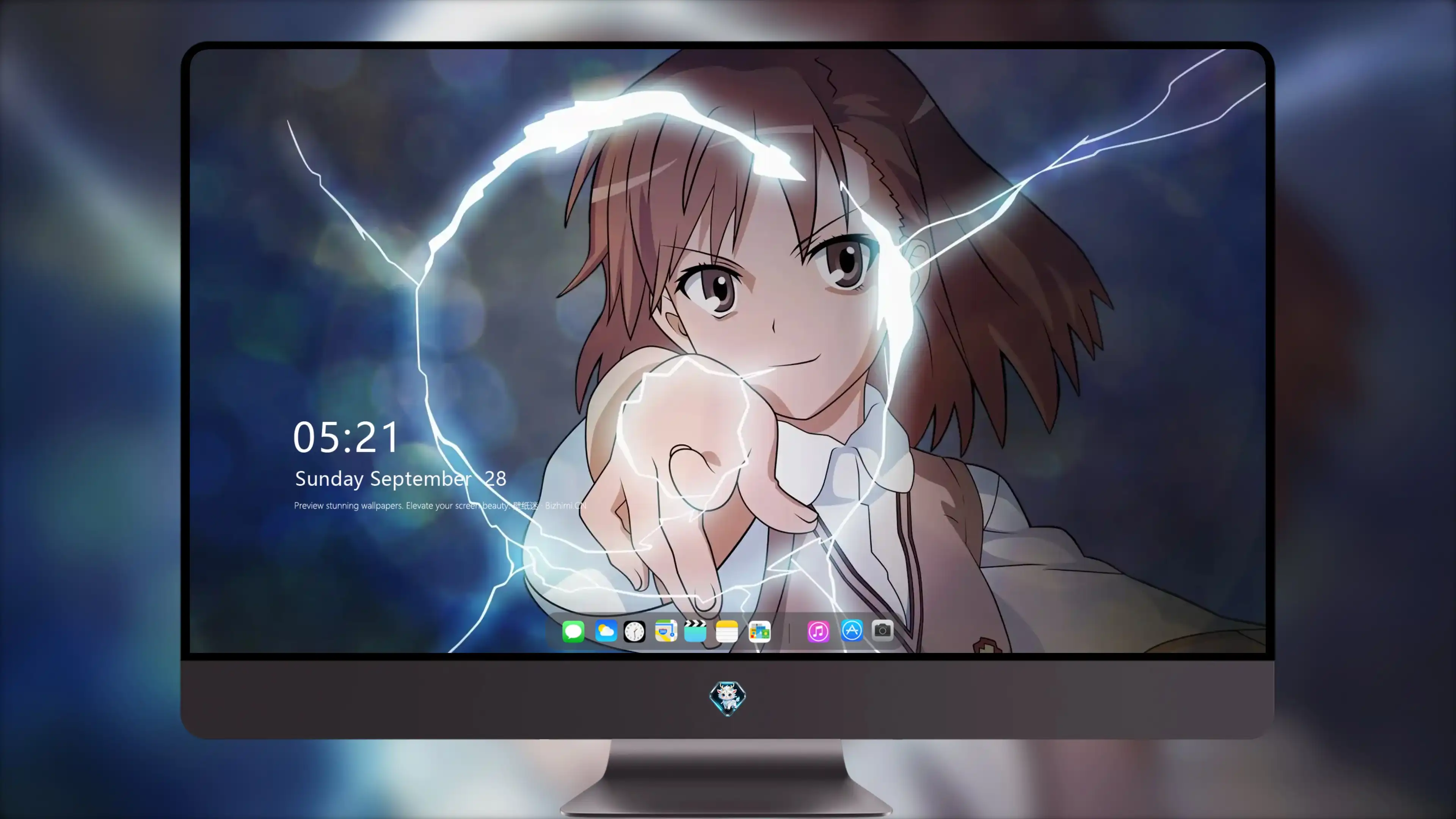Open the Videos clapperboard app in the dock

(695, 631)
